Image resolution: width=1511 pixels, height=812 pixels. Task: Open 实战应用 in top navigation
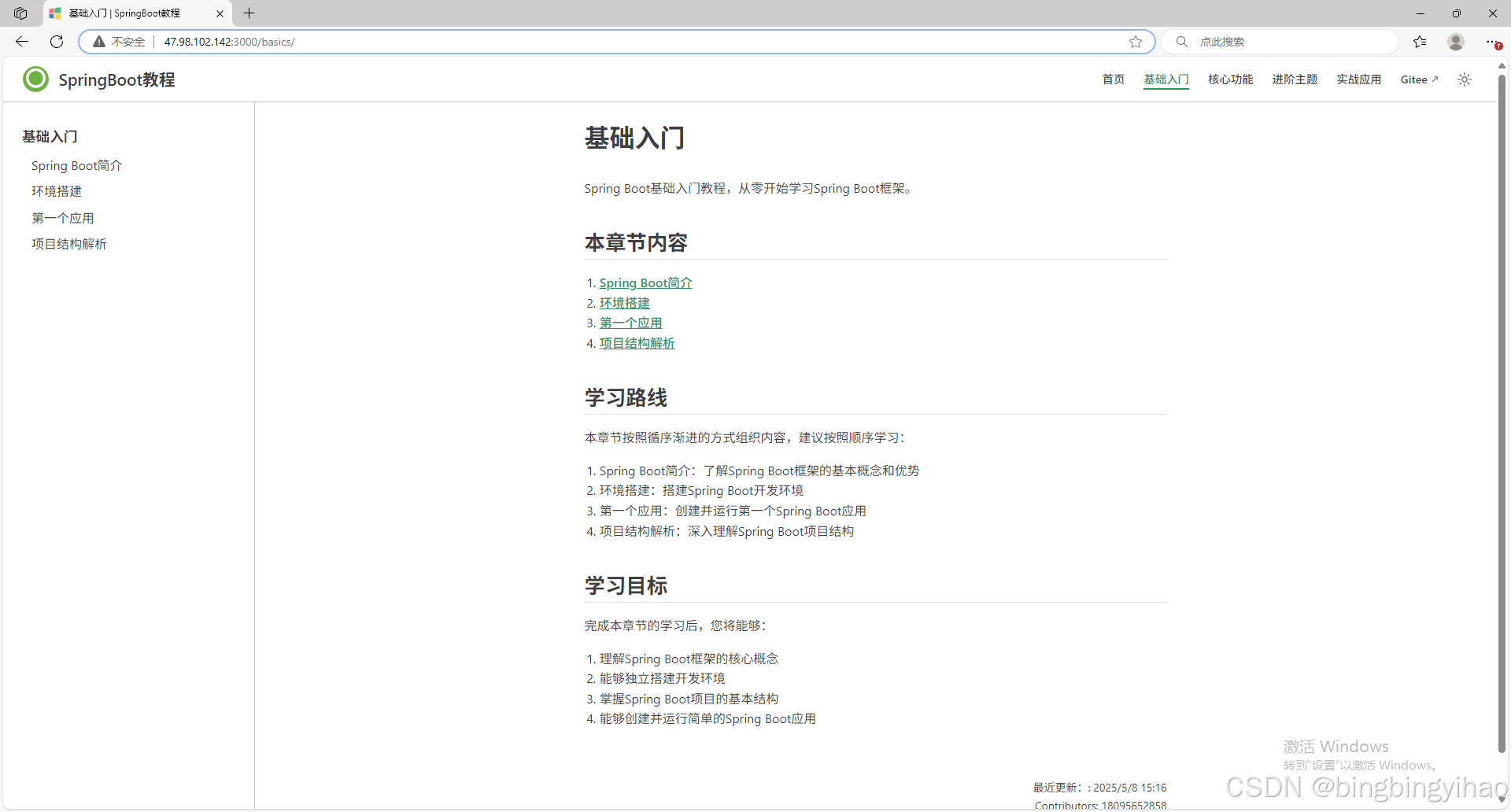pos(1359,79)
